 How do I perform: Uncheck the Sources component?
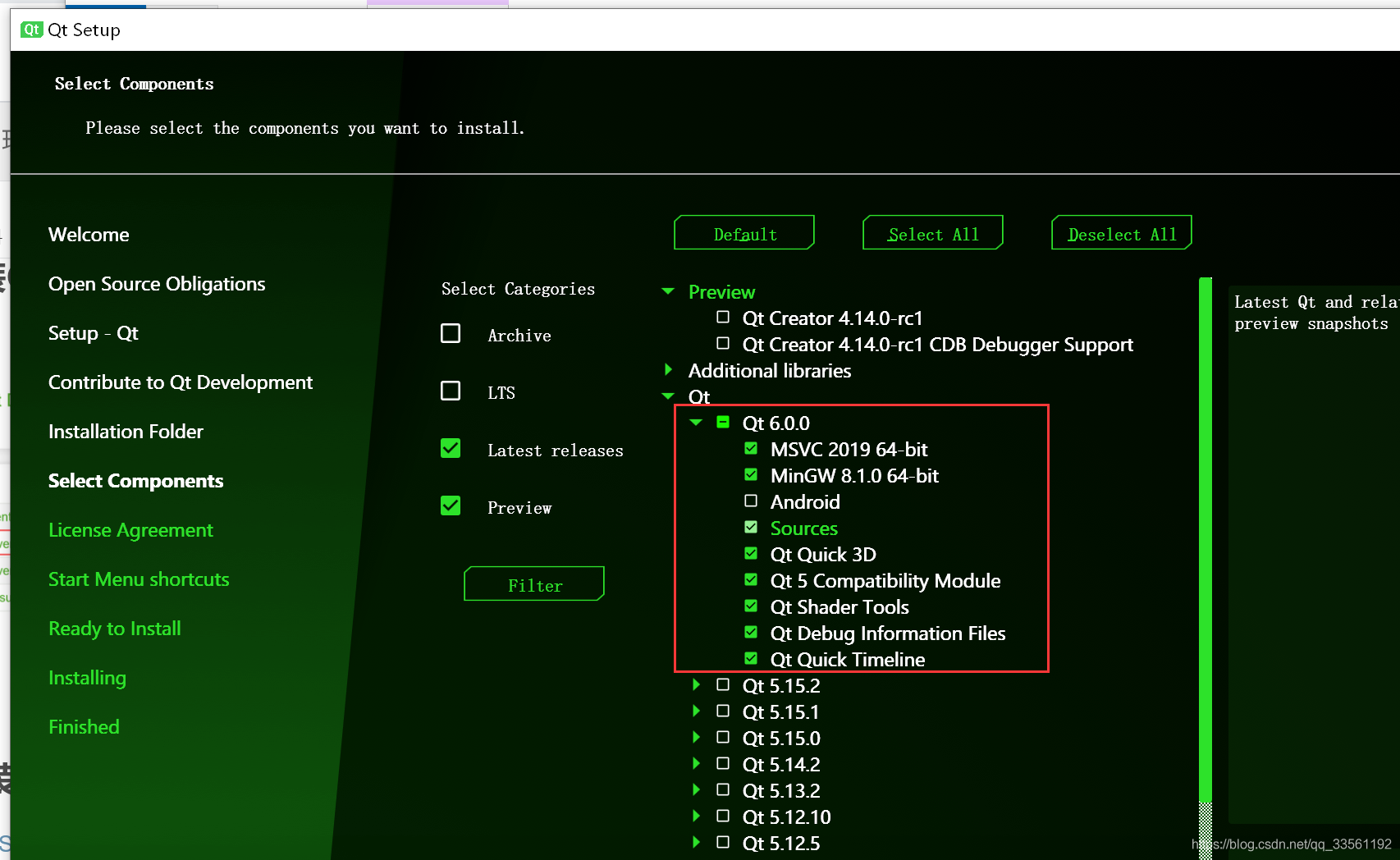click(751, 527)
